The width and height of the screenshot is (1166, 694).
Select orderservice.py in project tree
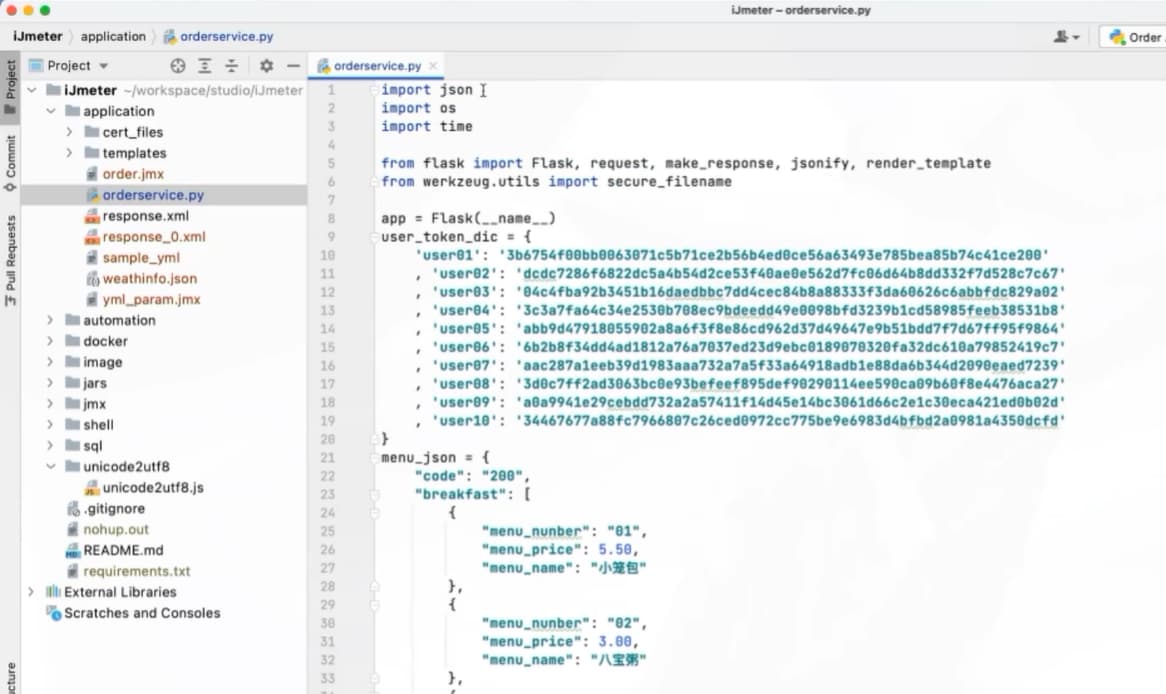pos(153,194)
